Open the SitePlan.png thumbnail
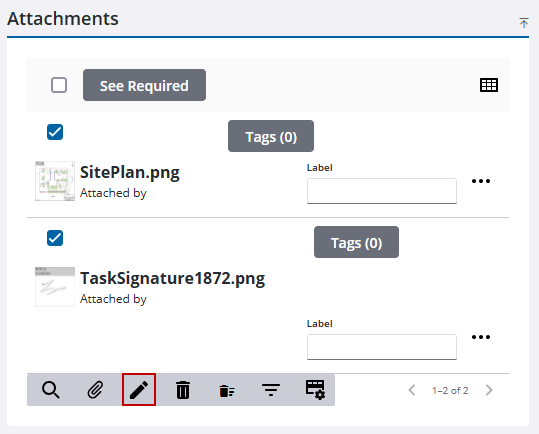This screenshot has width=539, height=434. (x=55, y=181)
